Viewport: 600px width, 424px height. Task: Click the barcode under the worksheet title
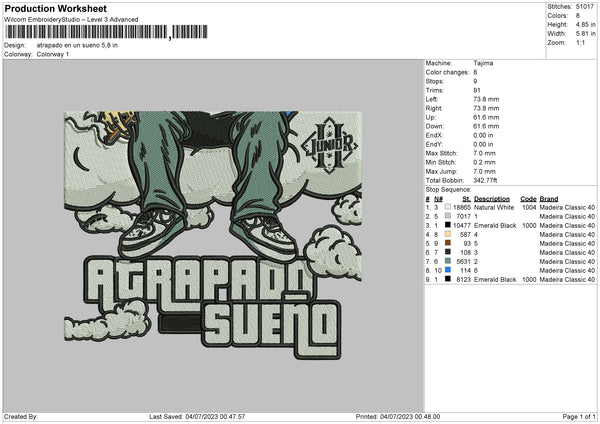click(106, 32)
